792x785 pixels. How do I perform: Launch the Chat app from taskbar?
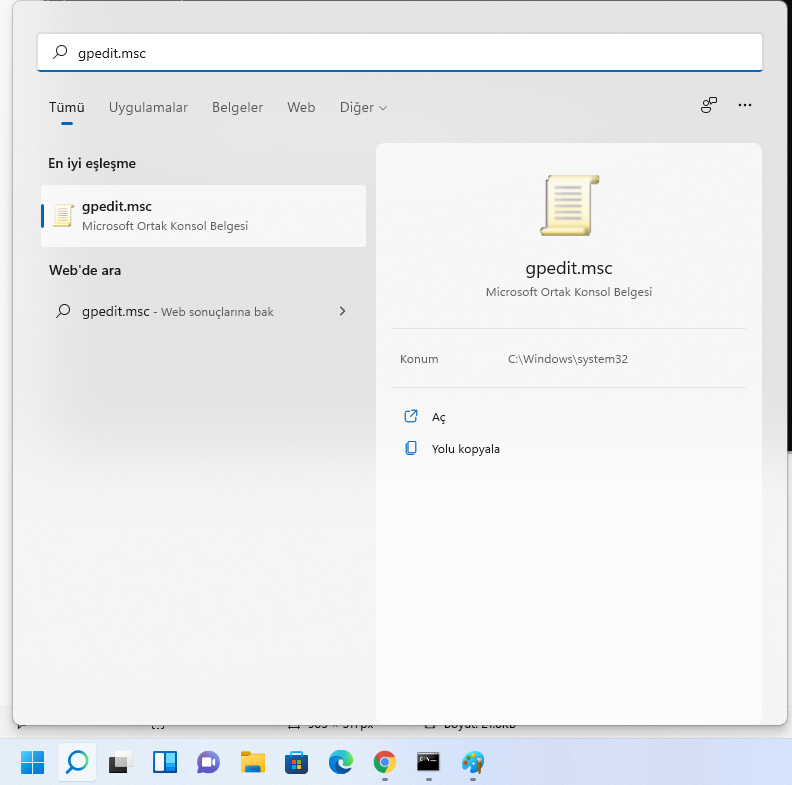[208, 762]
